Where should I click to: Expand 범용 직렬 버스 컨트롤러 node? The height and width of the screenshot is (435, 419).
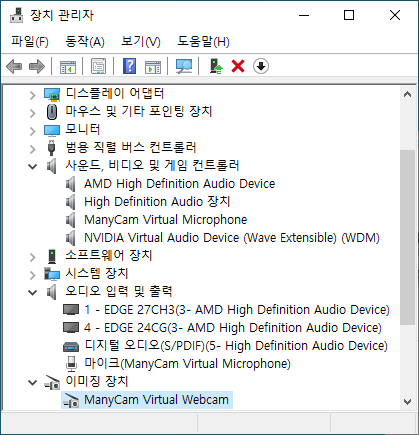(32, 149)
